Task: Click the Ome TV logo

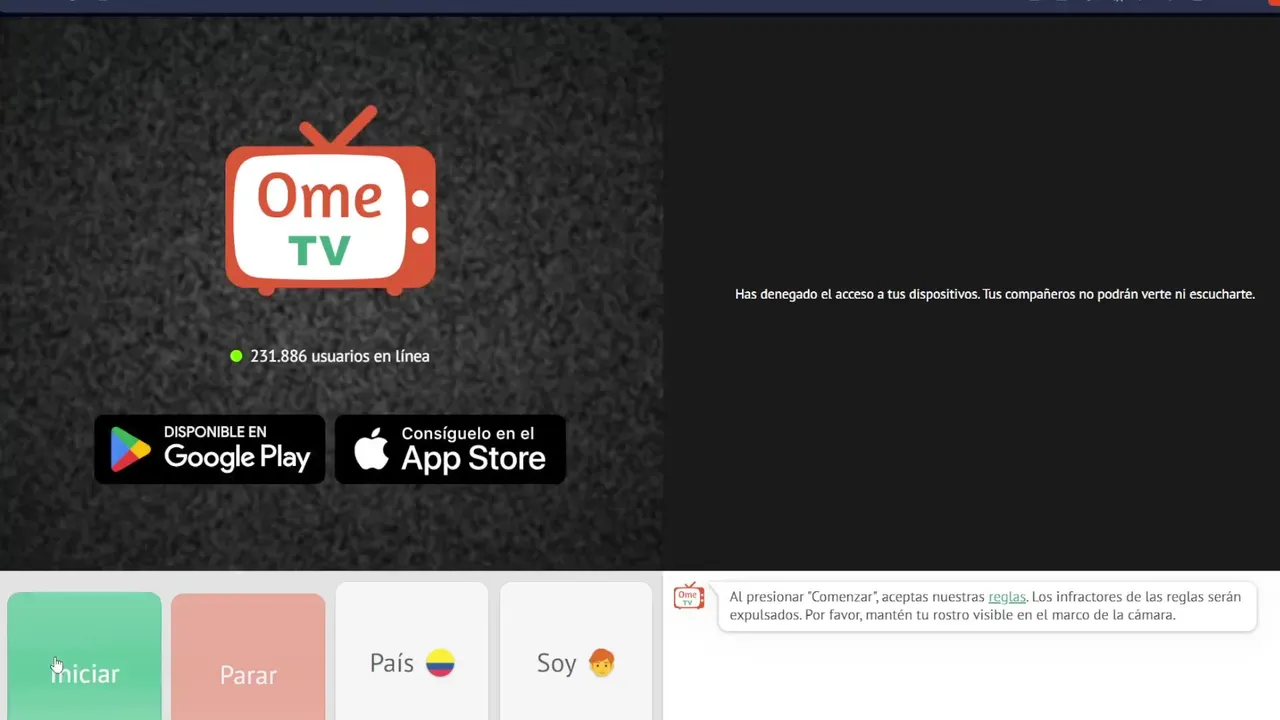Action: coord(330,200)
